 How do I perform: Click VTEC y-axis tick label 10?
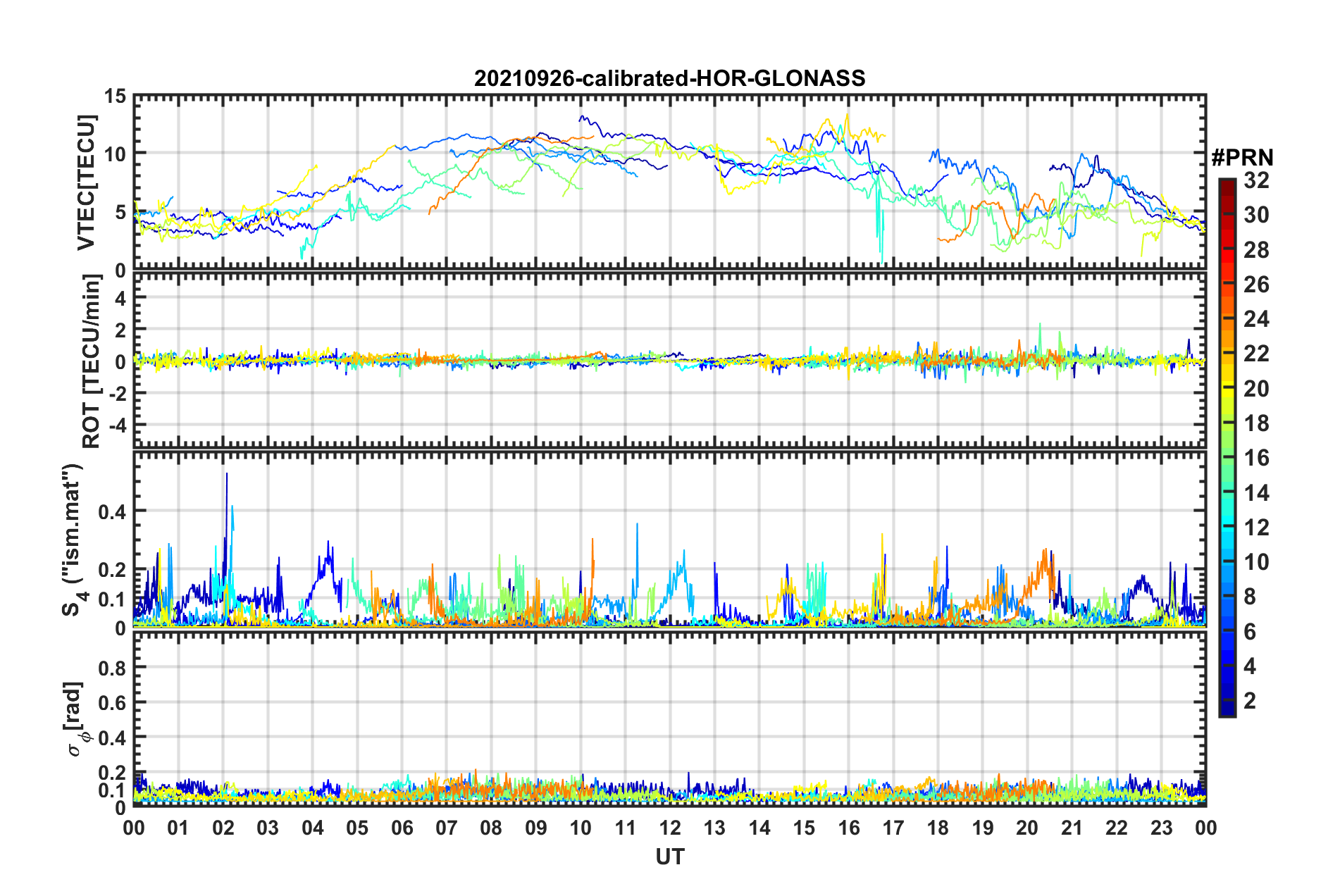[116, 154]
